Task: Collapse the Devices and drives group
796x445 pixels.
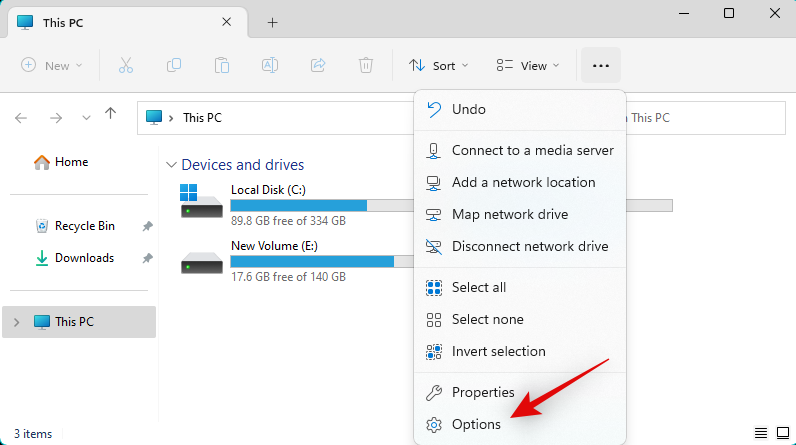Action: tap(172, 165)
